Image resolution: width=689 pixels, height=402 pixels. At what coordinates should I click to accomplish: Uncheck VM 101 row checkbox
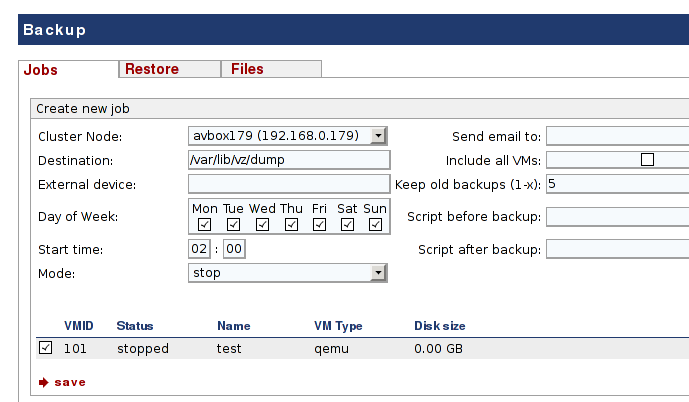coord(45,348)
